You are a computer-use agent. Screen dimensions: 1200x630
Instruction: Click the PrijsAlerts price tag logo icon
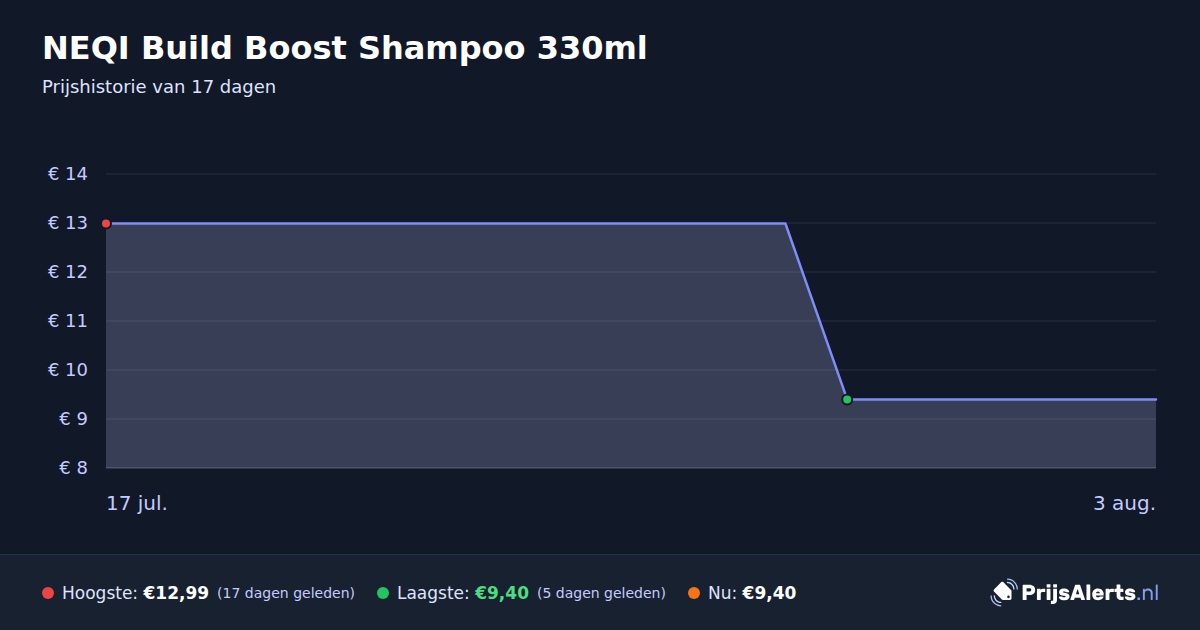[1003, 592]
